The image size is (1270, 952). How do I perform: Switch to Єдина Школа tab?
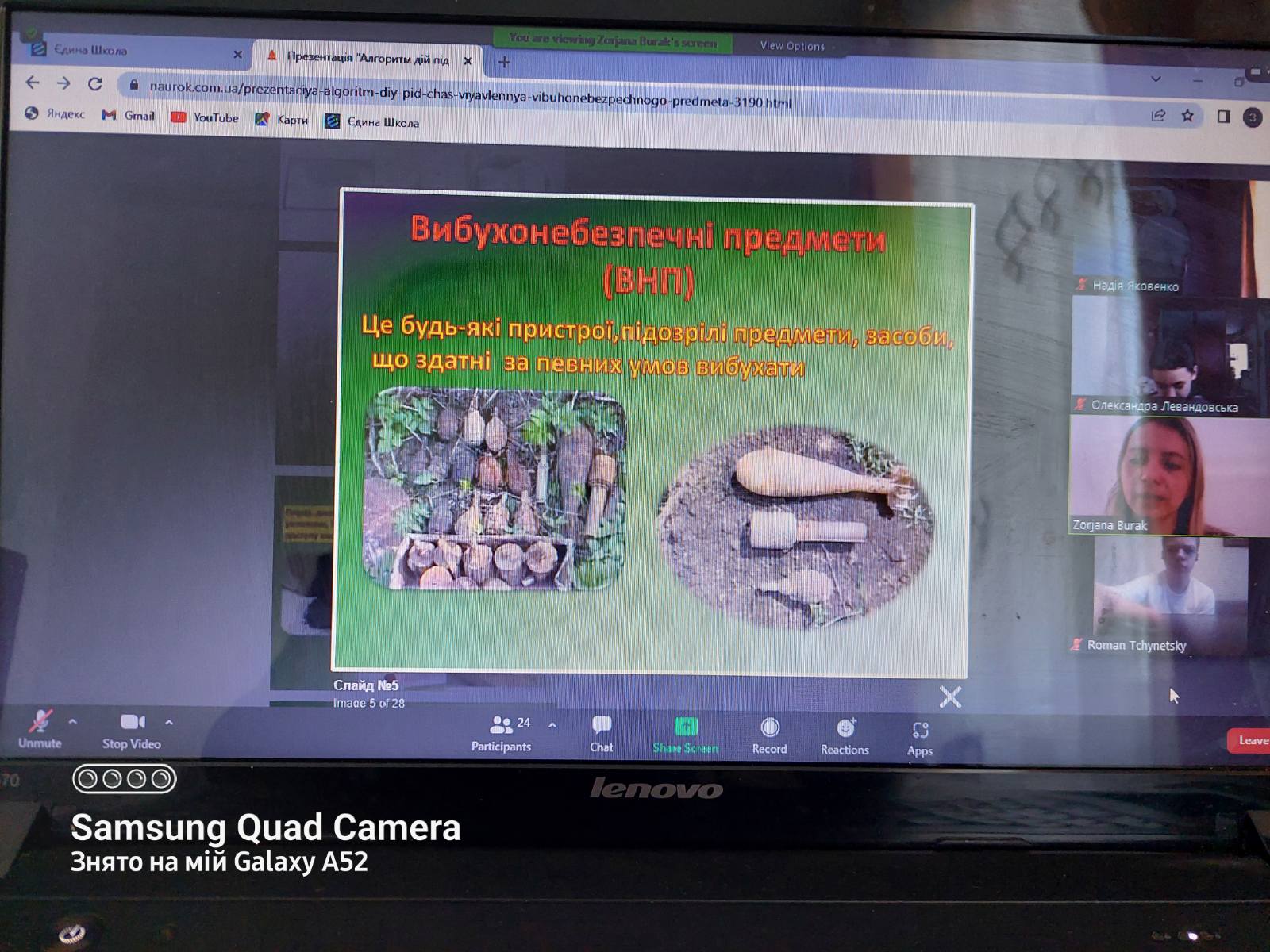135,52
